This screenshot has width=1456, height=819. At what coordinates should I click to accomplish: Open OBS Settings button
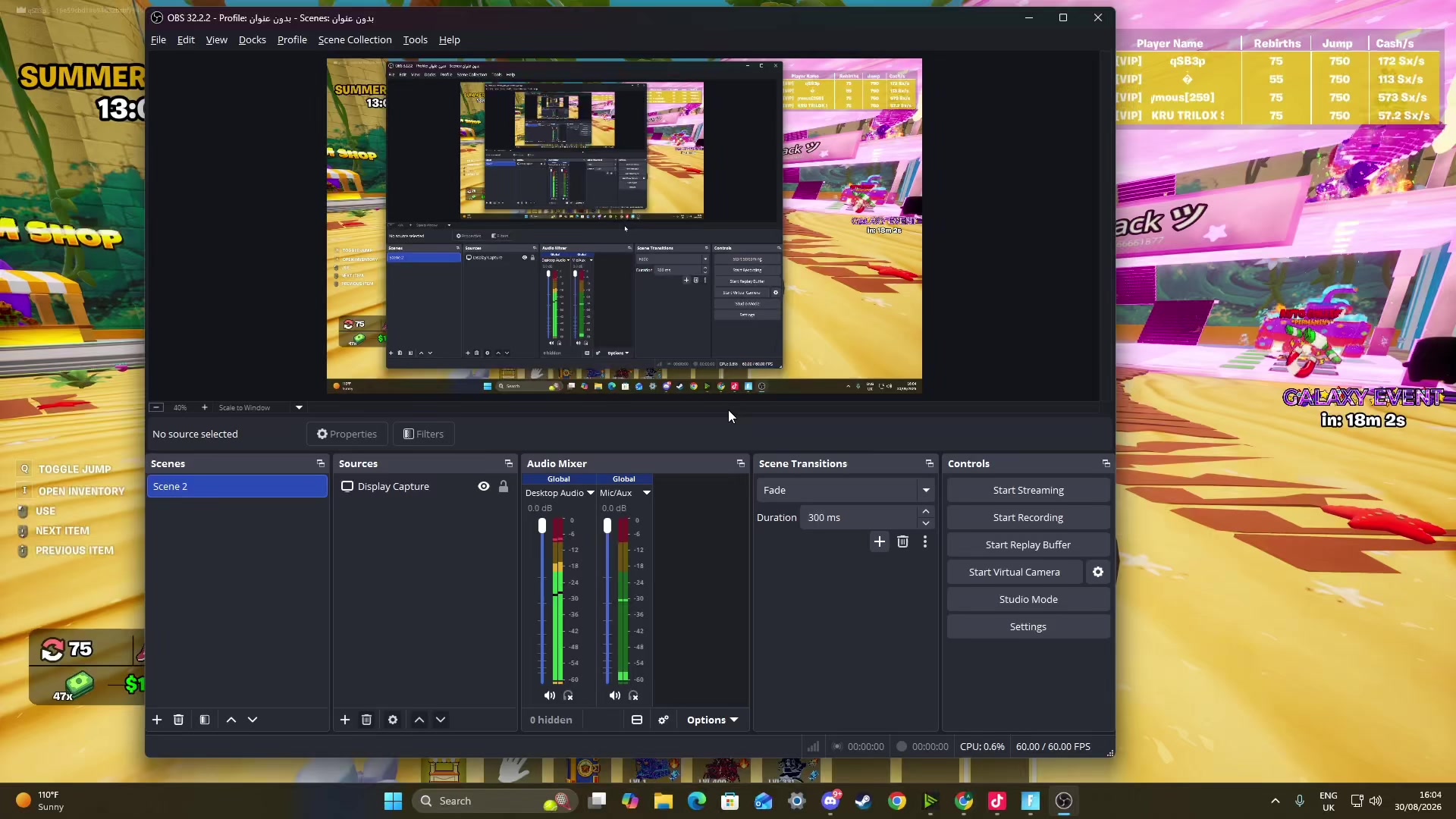point(1028,626)
